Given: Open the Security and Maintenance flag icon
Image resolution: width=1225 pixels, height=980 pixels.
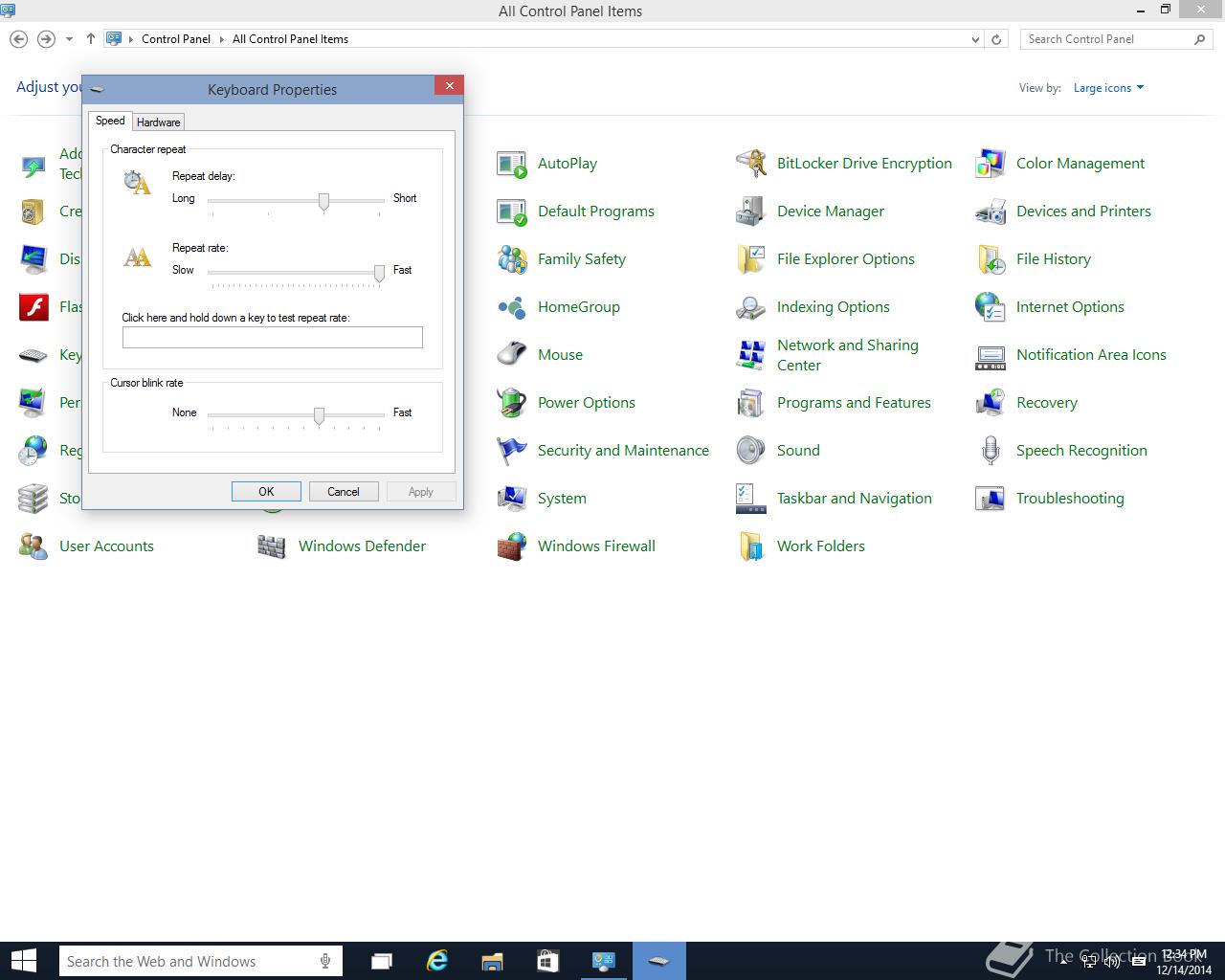Looking at the screenshot, I should [512, 451].
